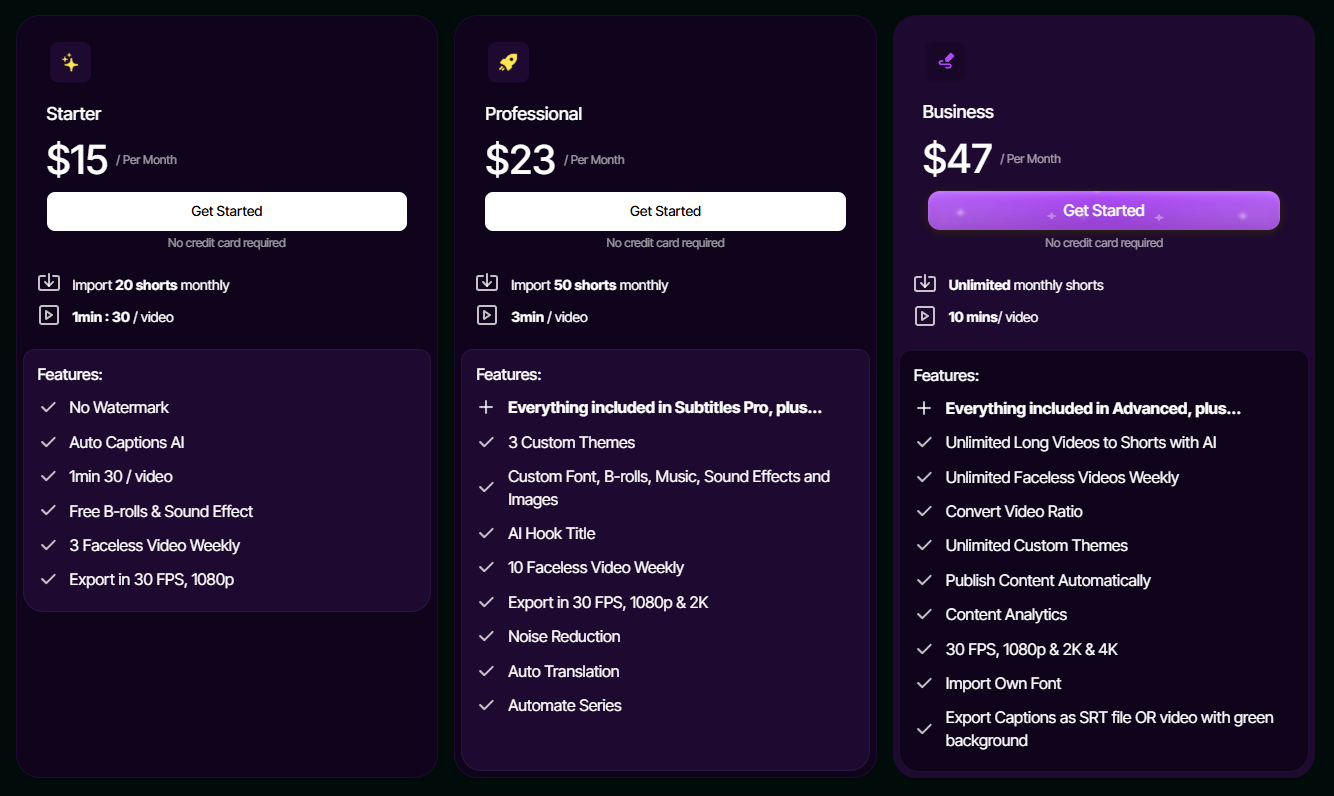Click checkmark beside Noise Reduction

click(x=487, y=637)
